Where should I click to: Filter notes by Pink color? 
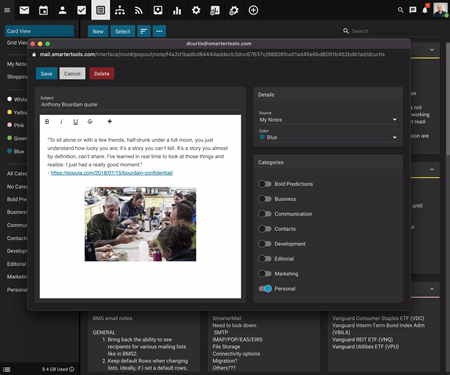[x=16, y=125]
